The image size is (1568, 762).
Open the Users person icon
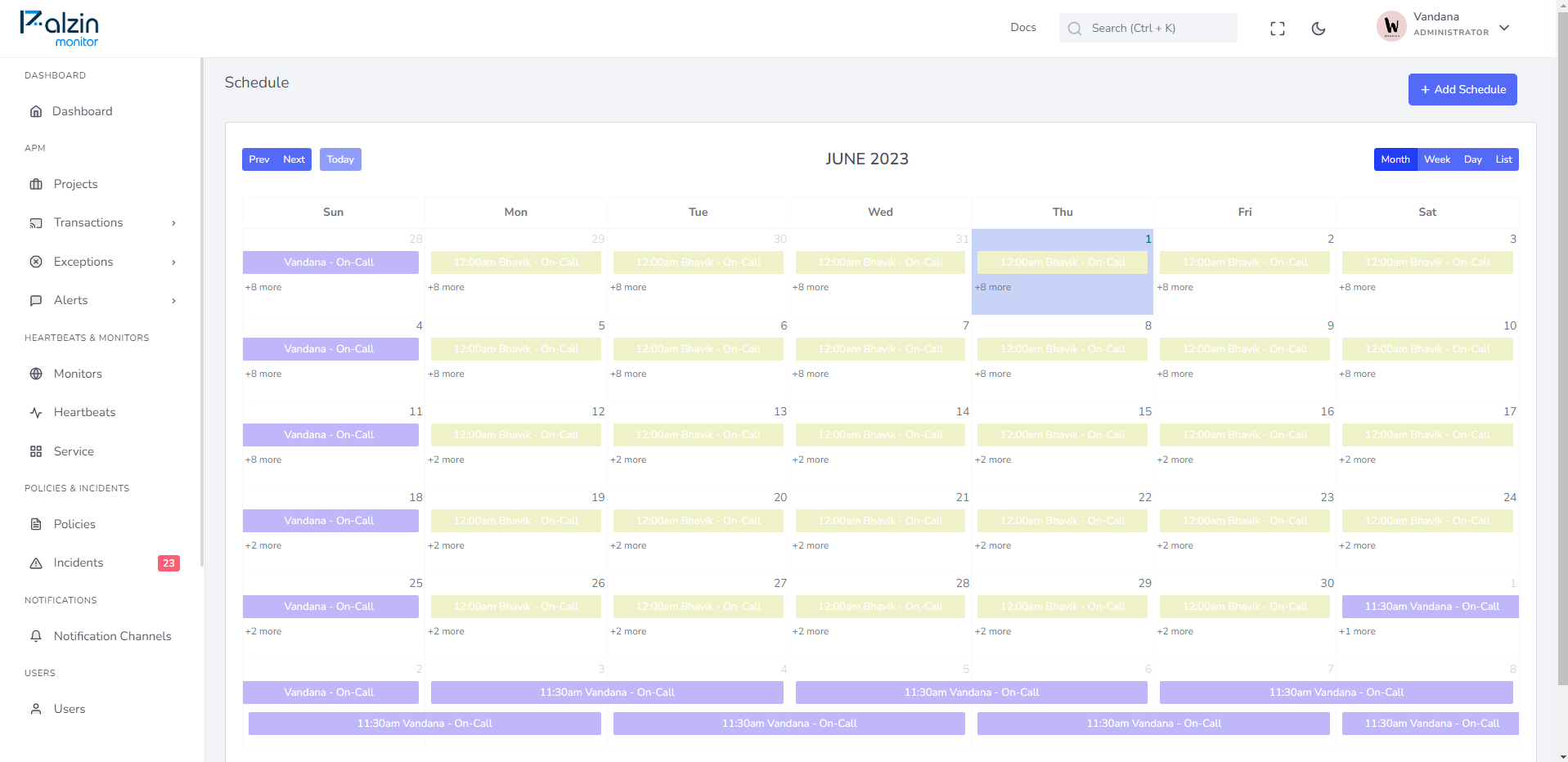[36, 709]
